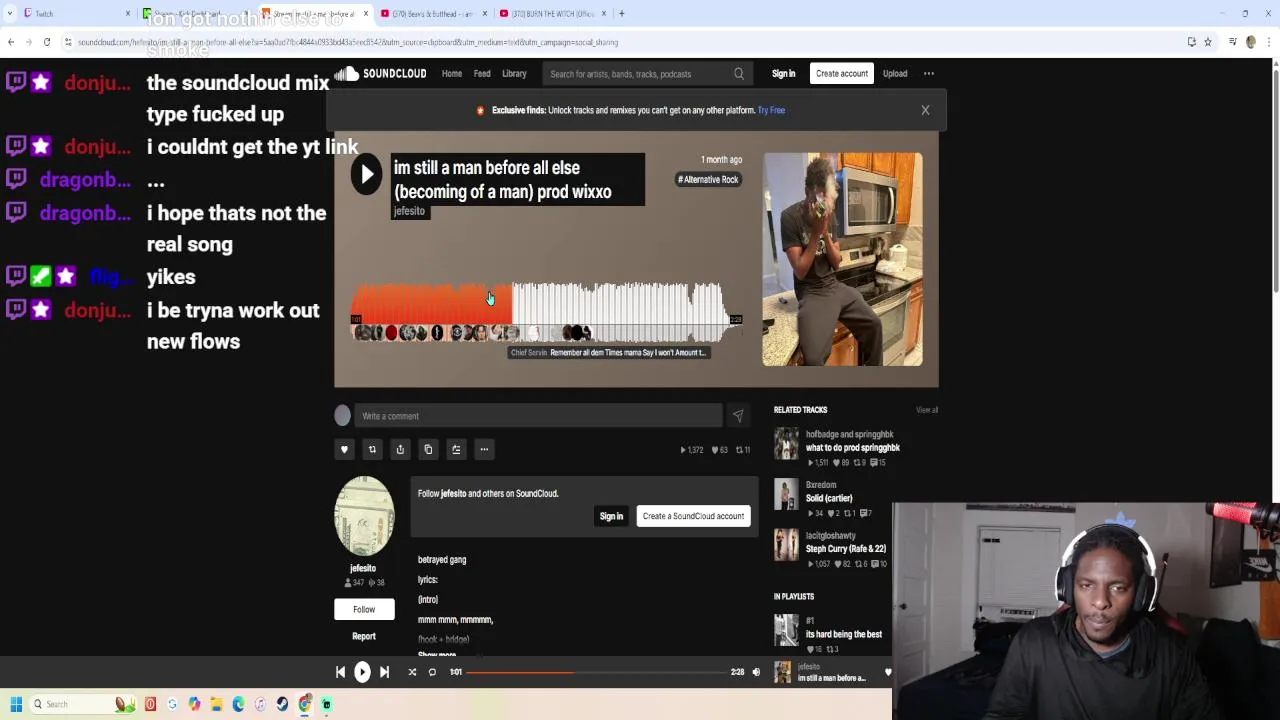Open playlist its hard being the best
The image size is (1280, 720).
844,634
